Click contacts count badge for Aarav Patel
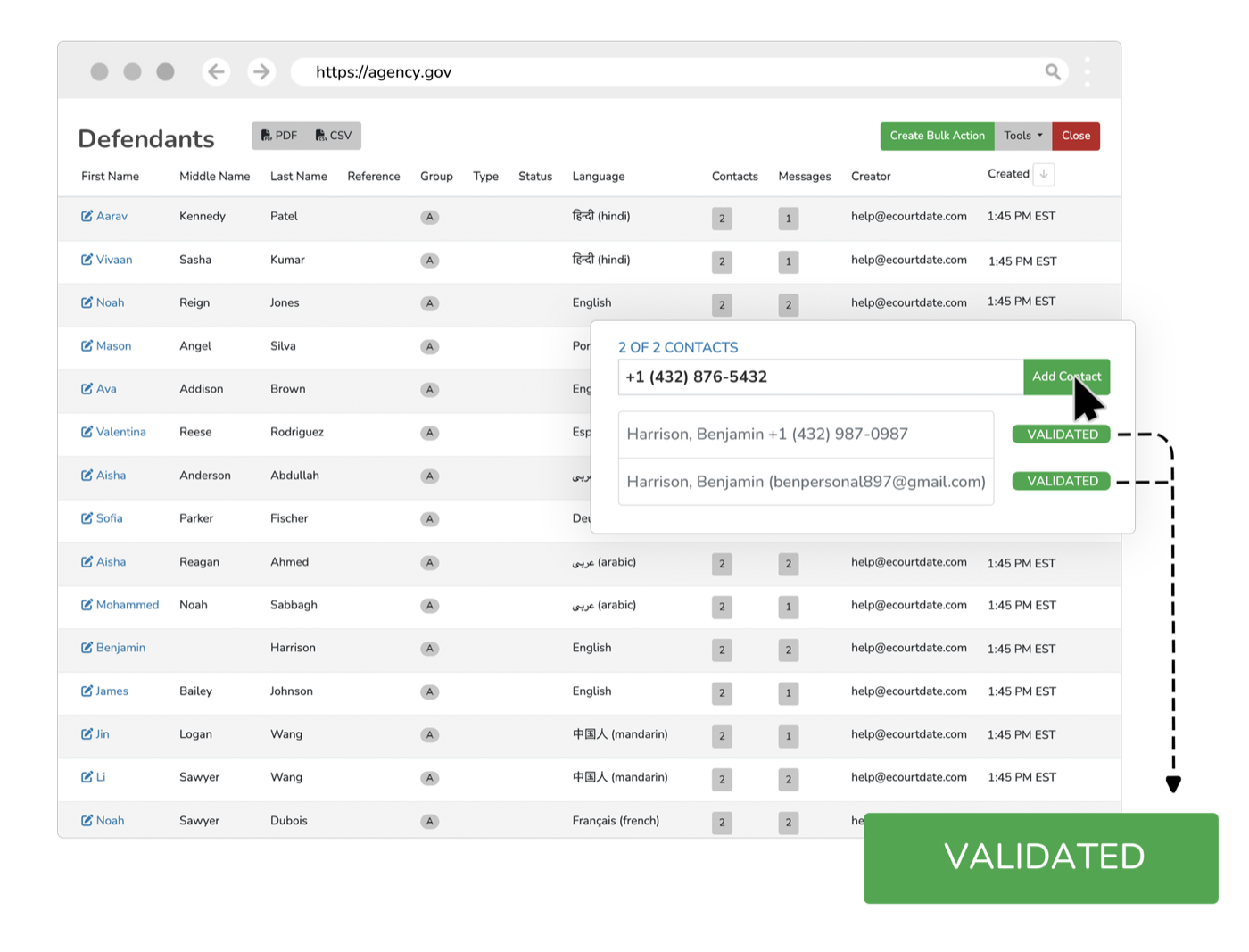The image size is (1249, 952). 722,219
